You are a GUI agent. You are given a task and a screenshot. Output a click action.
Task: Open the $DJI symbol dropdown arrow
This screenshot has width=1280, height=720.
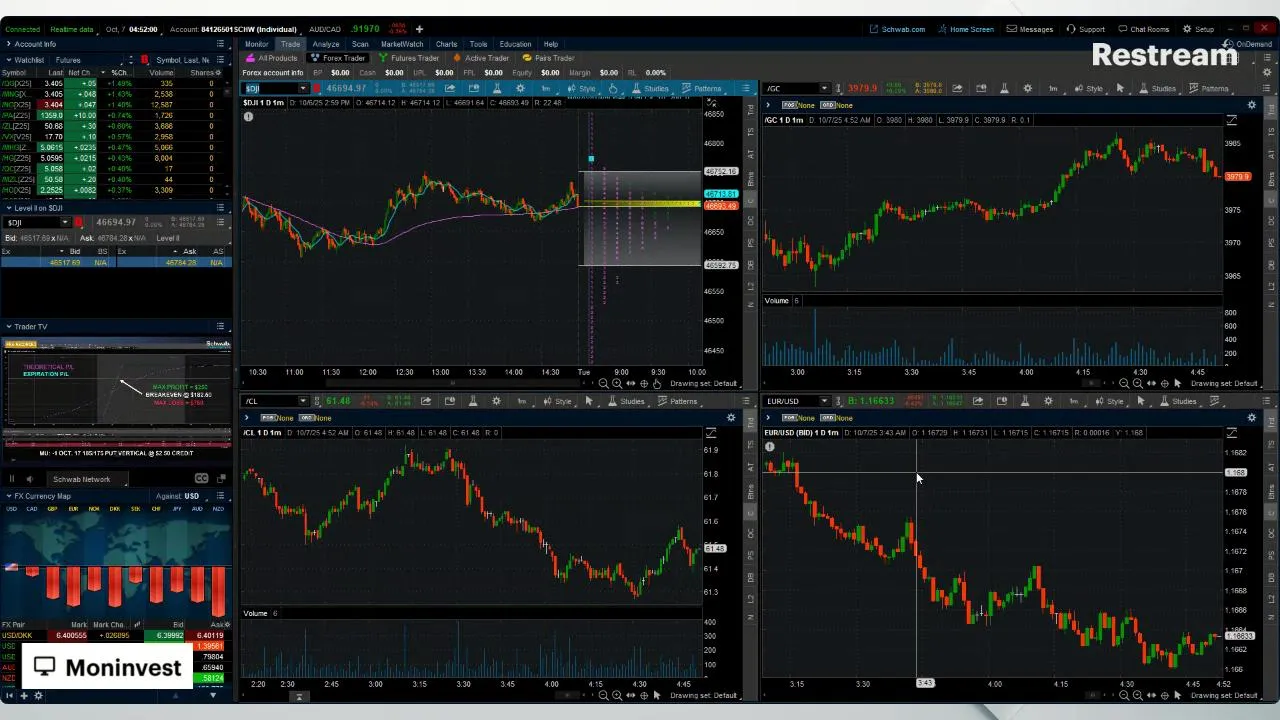coord(303,88)
